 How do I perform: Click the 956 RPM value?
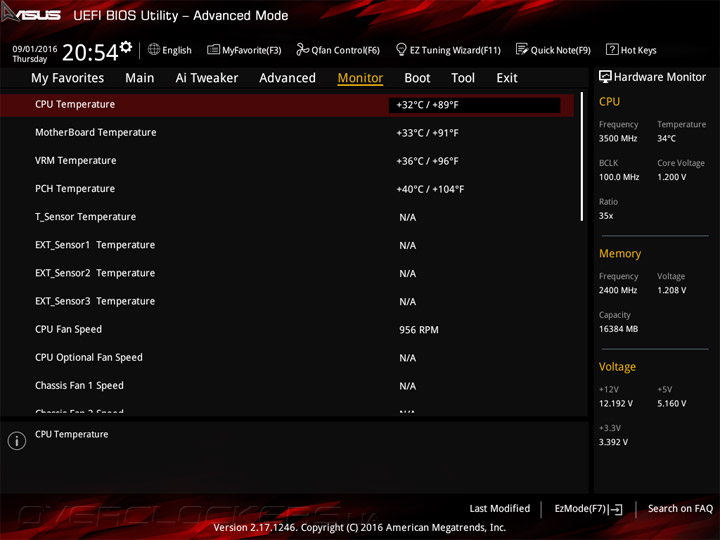coord(419,330)
